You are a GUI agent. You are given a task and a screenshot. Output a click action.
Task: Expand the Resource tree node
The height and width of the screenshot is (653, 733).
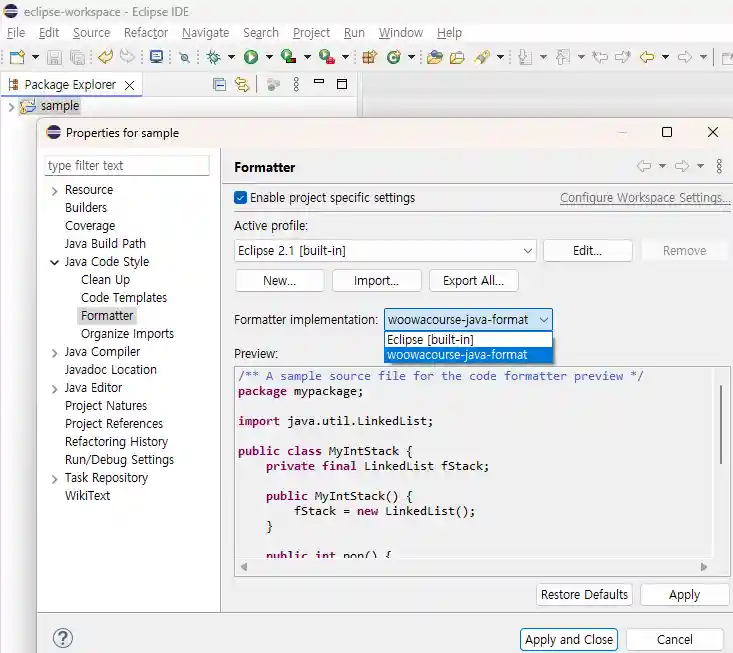[55, 191]
